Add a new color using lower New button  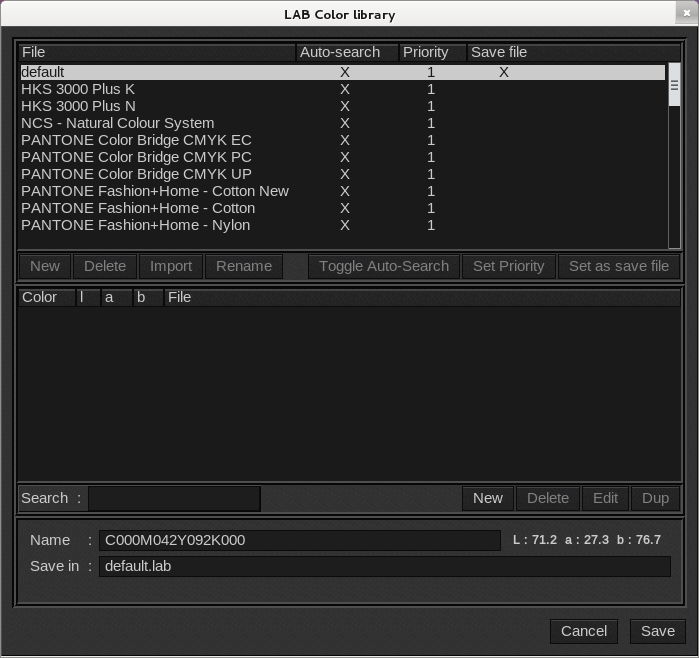point(488,498)
